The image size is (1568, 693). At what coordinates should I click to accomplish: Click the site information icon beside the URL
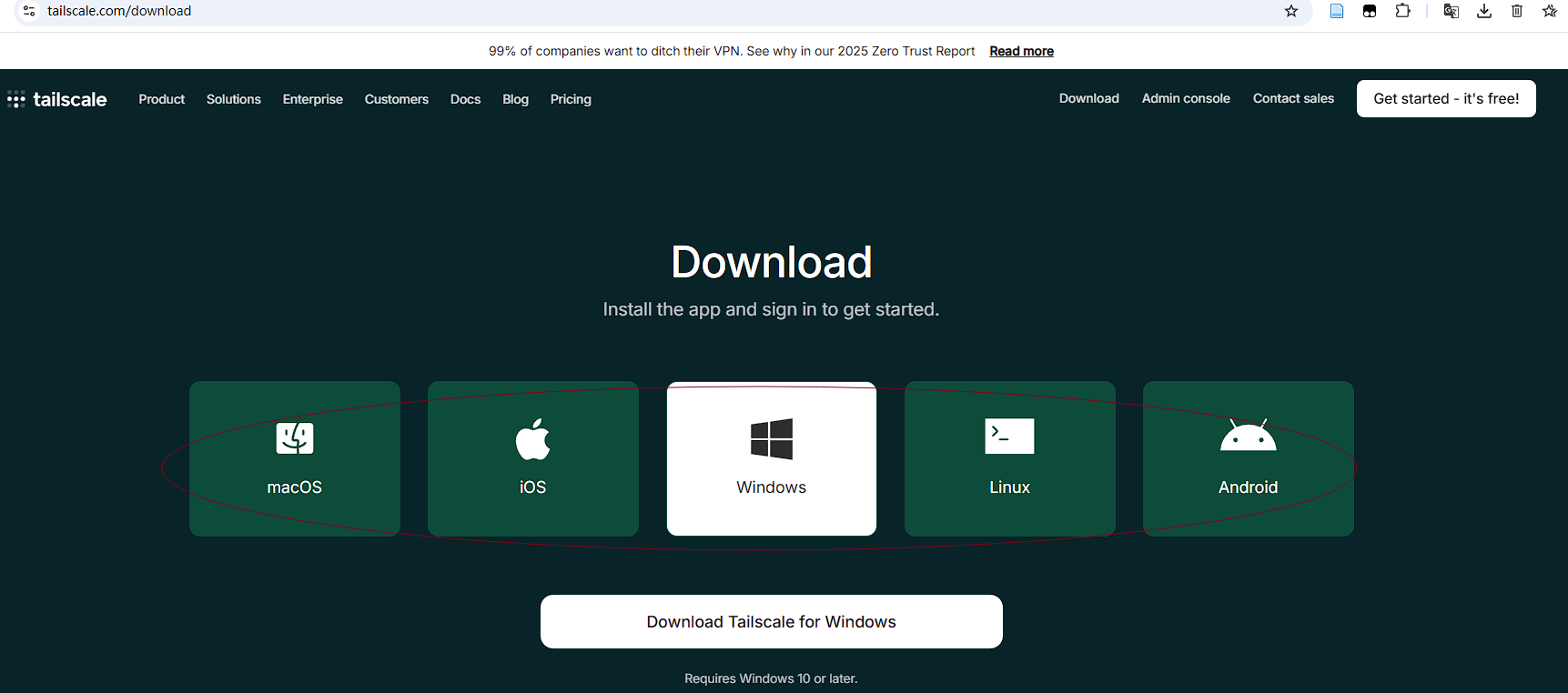point(29,11)
